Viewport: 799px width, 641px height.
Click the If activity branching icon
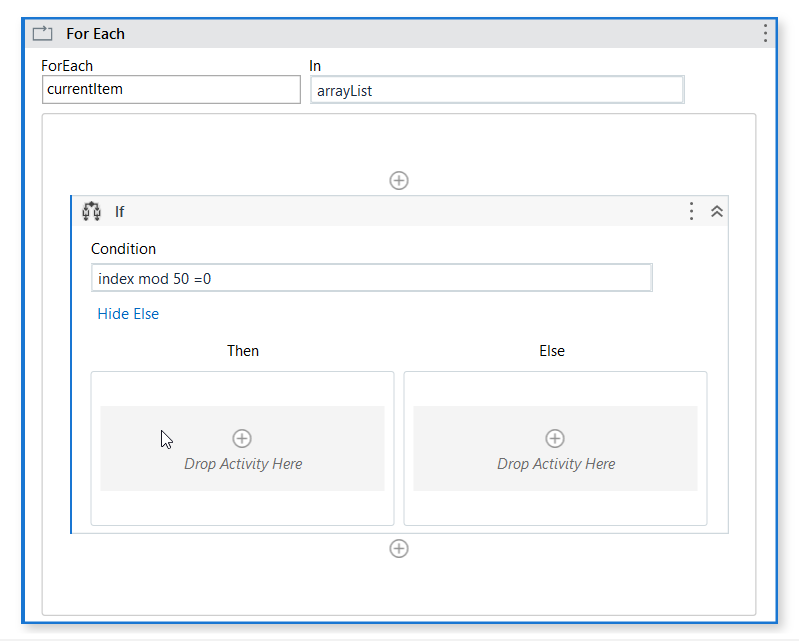92,211
